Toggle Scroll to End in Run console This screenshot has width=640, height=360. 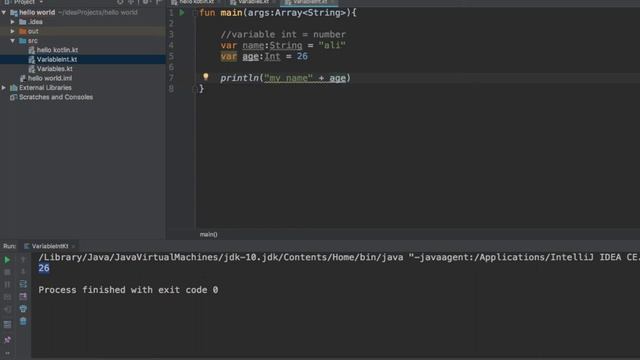point(23,297)
